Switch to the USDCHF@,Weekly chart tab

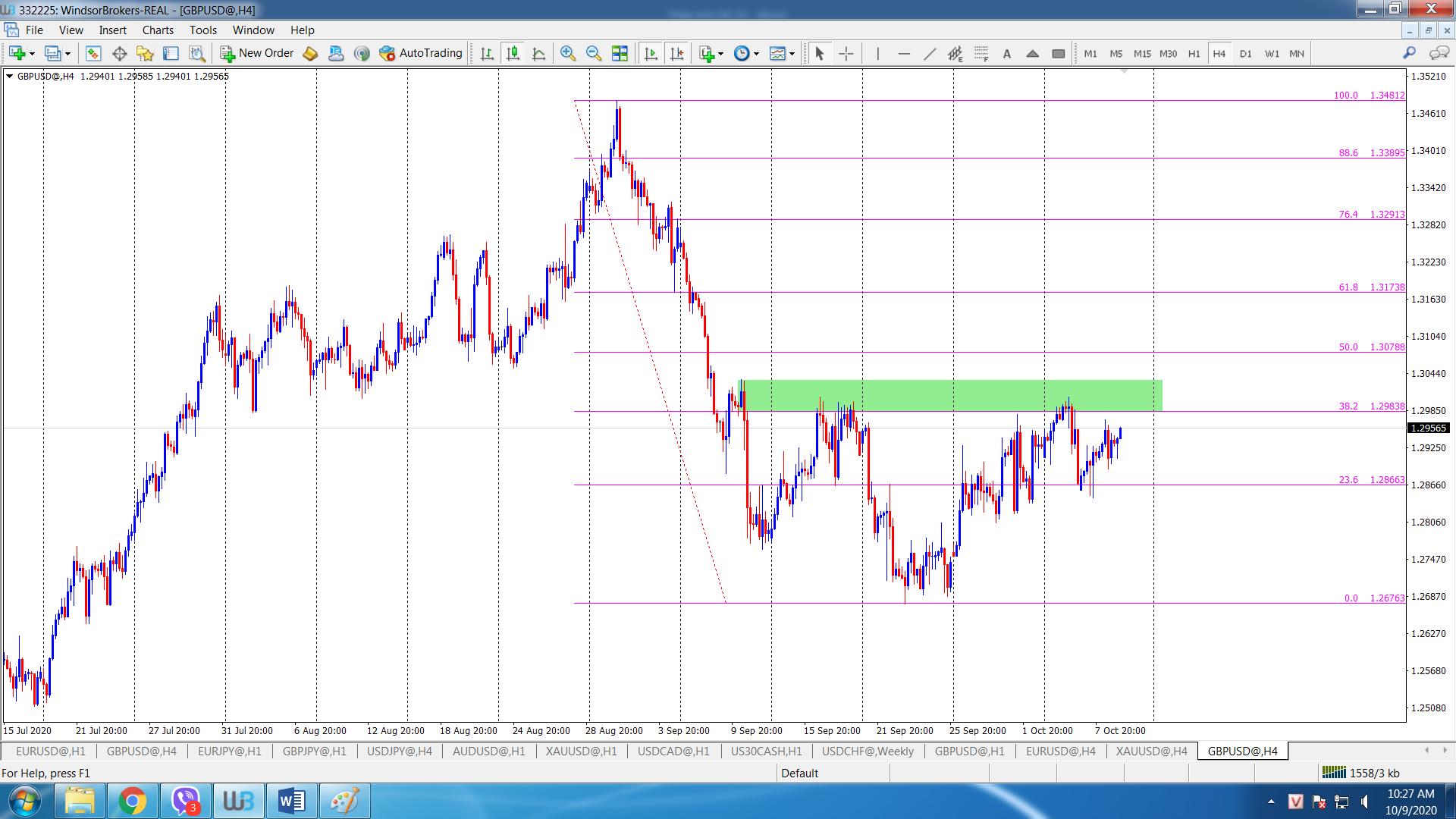coord(868,751)
